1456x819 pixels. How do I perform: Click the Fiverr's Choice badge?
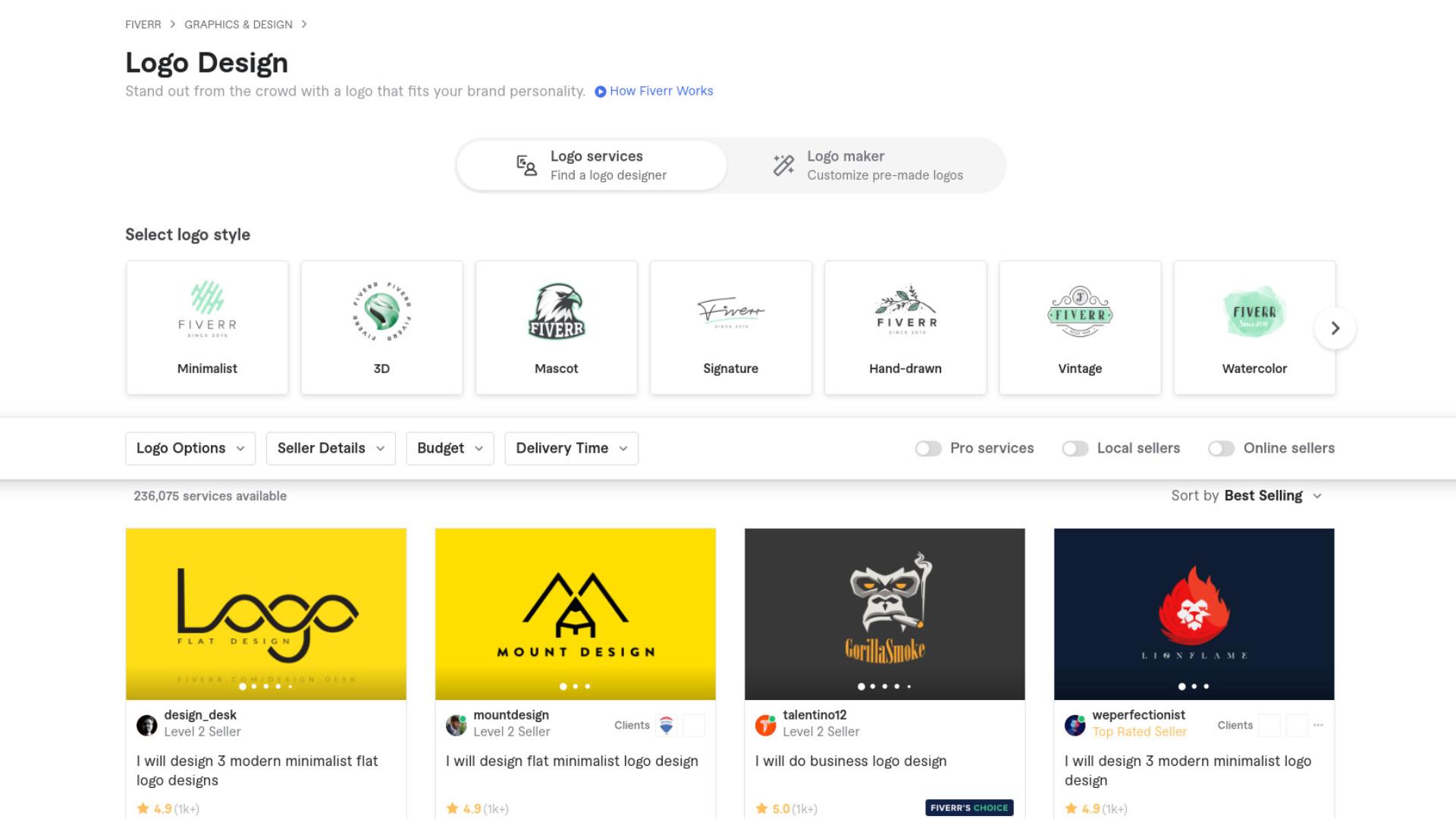[x=969, y=808]
